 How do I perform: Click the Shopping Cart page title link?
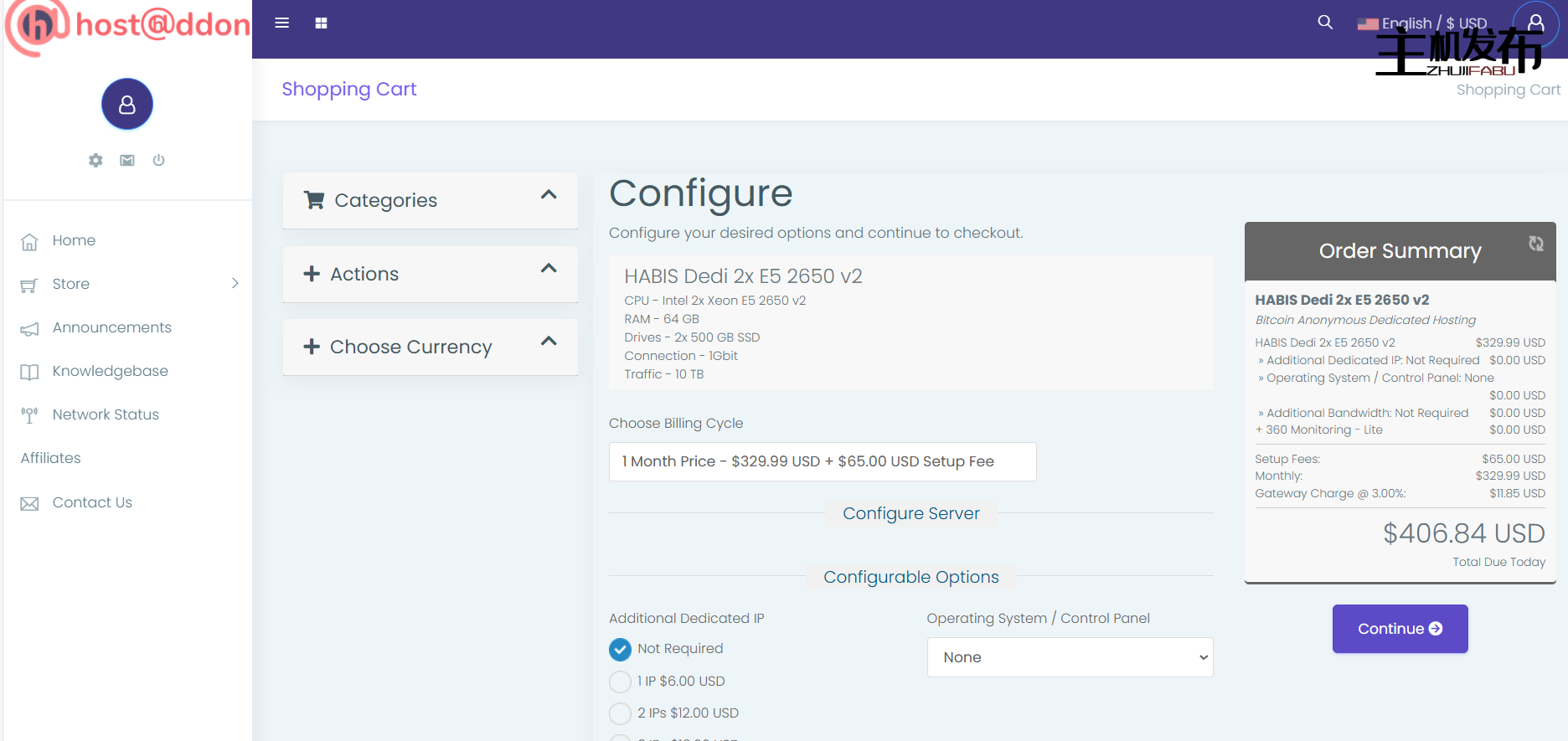pos(349,89)
